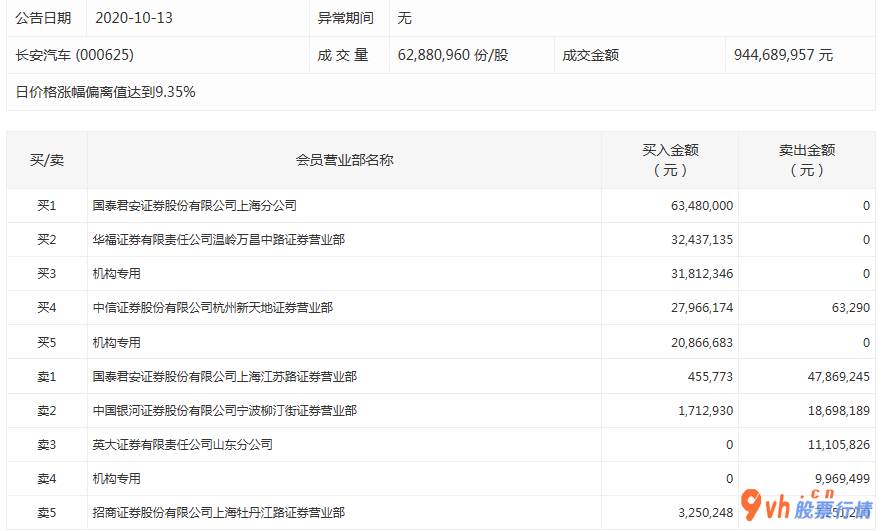Image resolution: width=883 pixels, height=531 pixels.
Task: Click the 成交量 label
Action: click(x=343, y=55)
